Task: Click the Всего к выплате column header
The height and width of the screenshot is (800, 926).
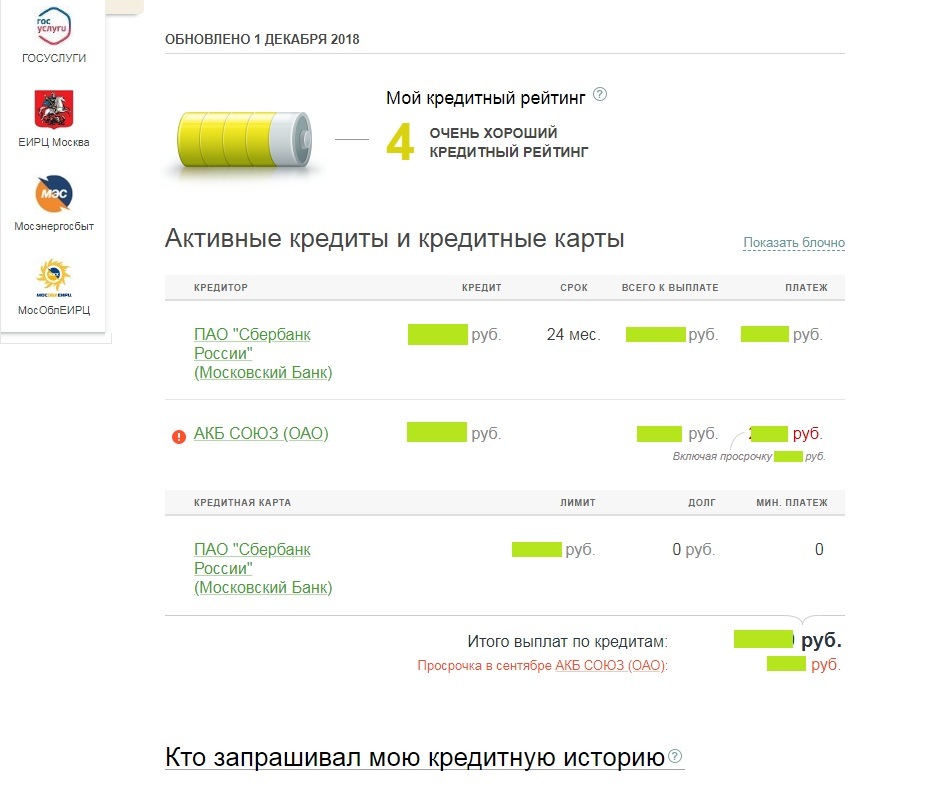Action: coord(669,288)
